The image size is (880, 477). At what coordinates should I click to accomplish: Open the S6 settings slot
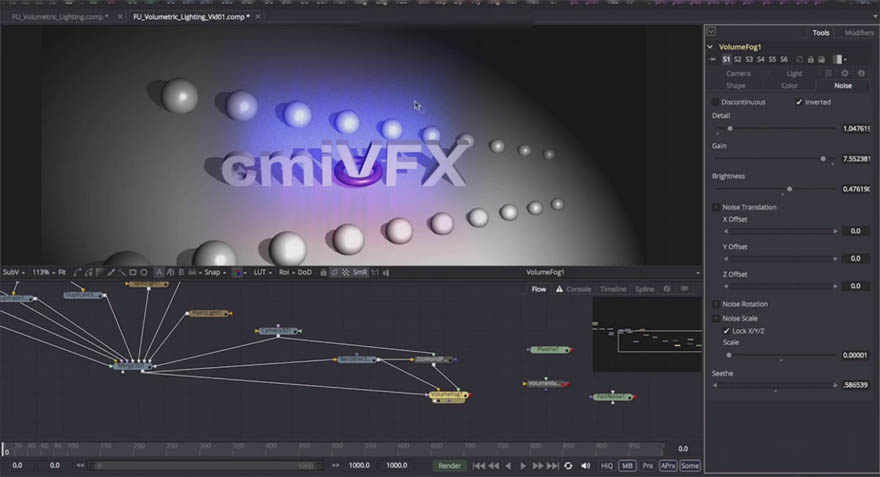click(x=784, y=59)
